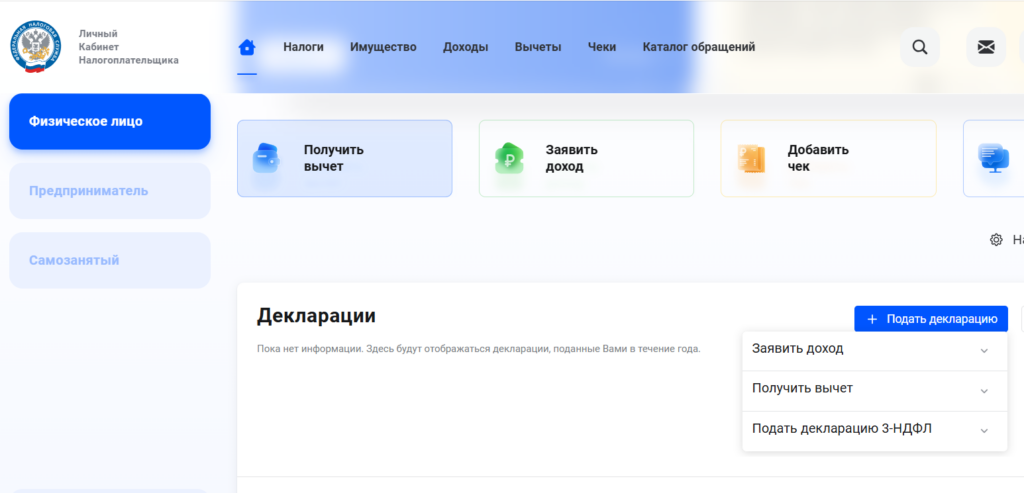Screen dimensions: 1024x493
Task: Go to the Доходы section
Action: pos(465,47)
